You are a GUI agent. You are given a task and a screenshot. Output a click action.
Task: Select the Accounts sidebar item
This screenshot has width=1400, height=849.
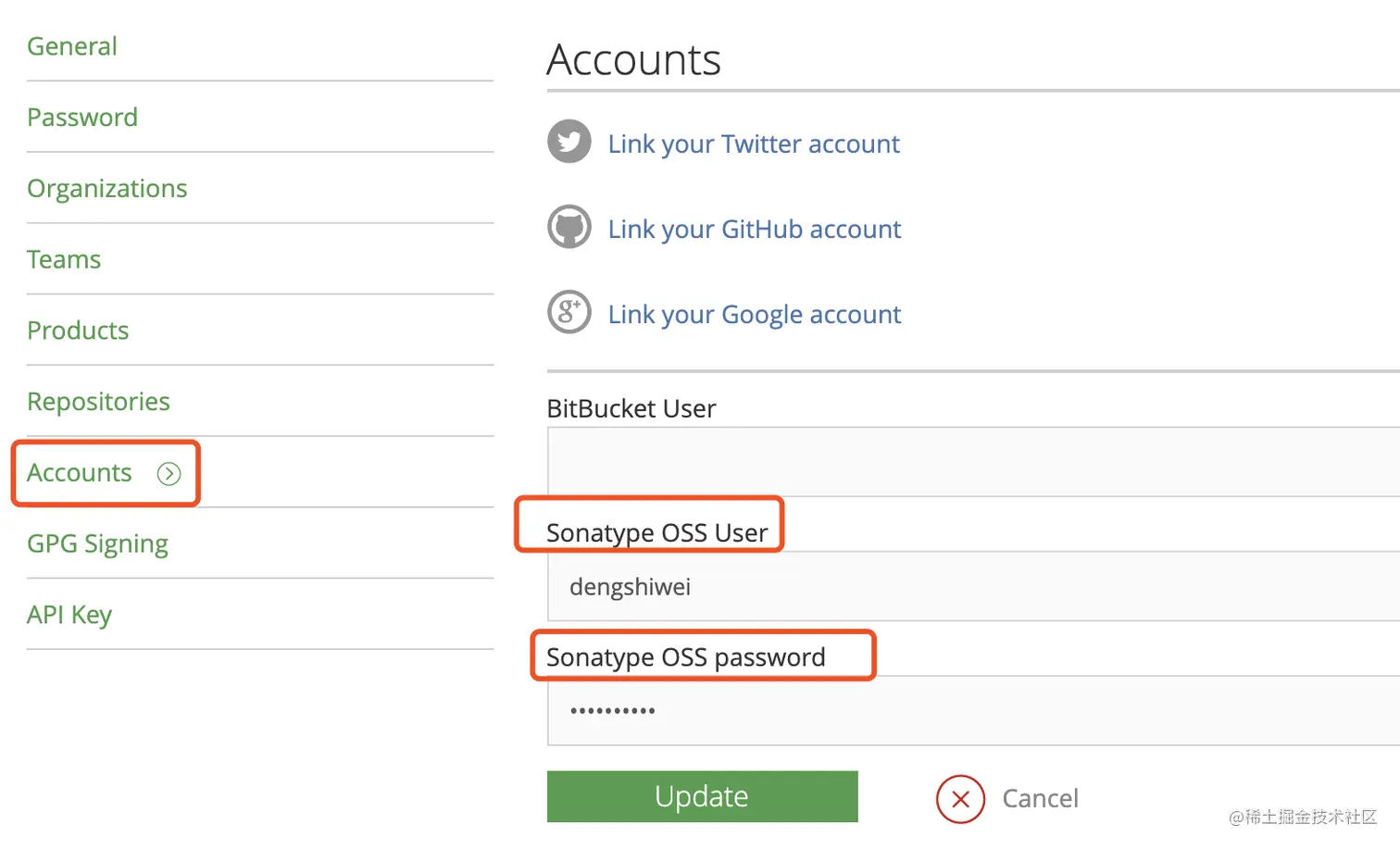pyautogui.click(x=80, y=473)
